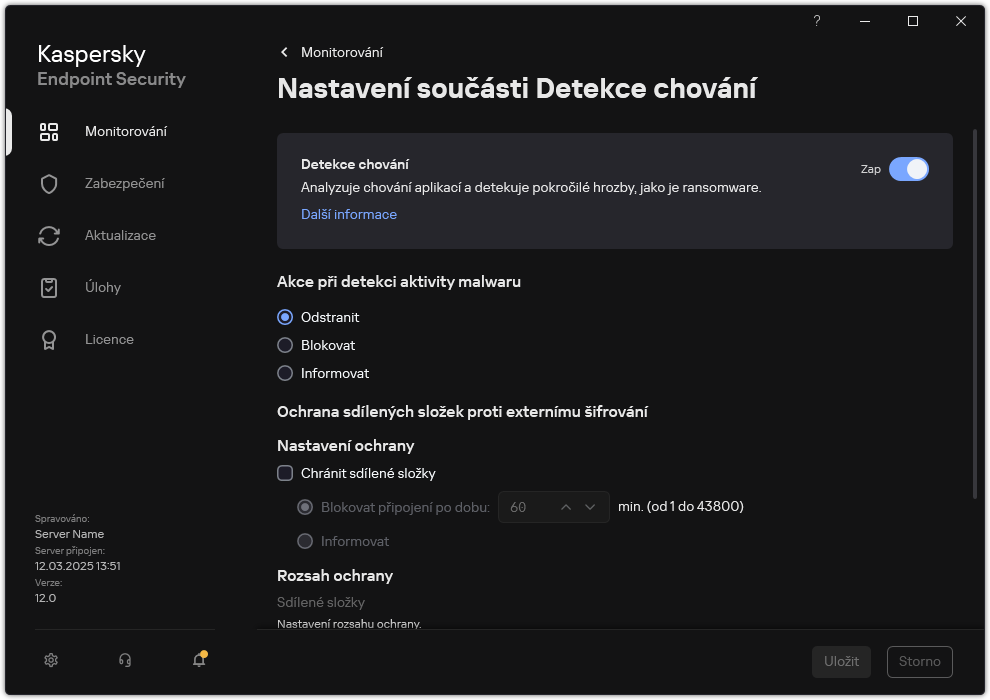Cancel changes with the Storno button
990x700 pixels.
919,661
